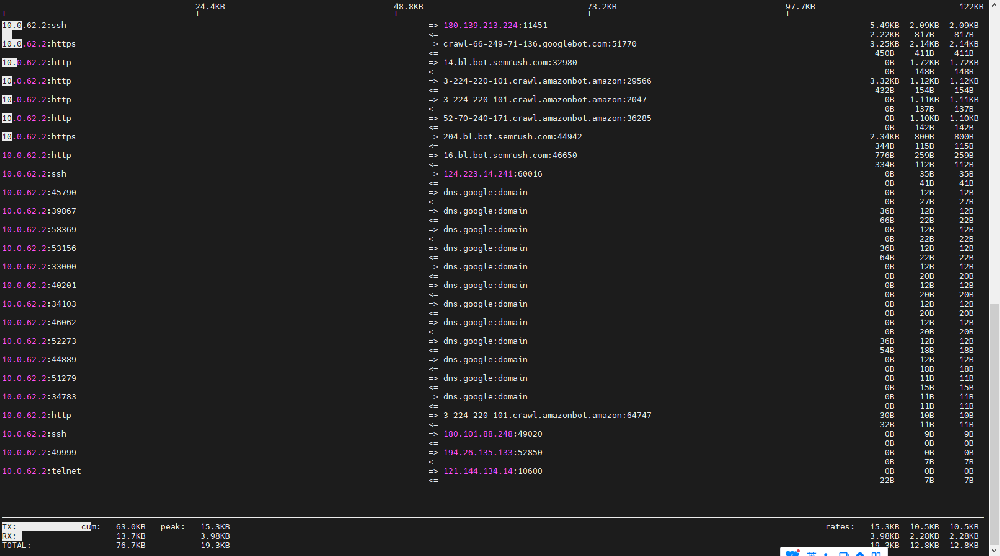This screenshot has height=556, width=1000.
Task: Click the 73.2KB scale label
Action: click(602, 6)
